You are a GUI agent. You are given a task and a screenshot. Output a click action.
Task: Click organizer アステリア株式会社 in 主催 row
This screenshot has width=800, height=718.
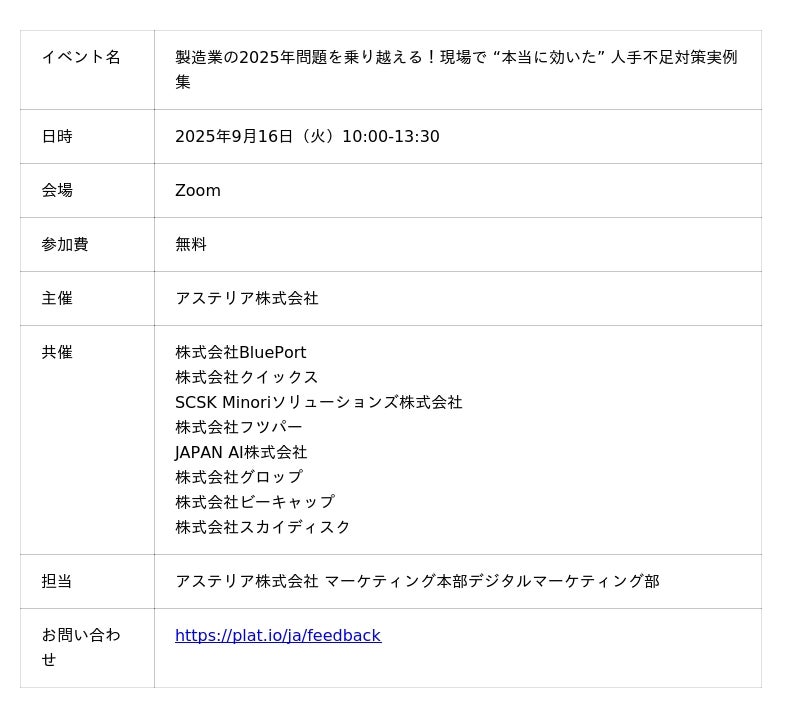[x=247, y=298]
